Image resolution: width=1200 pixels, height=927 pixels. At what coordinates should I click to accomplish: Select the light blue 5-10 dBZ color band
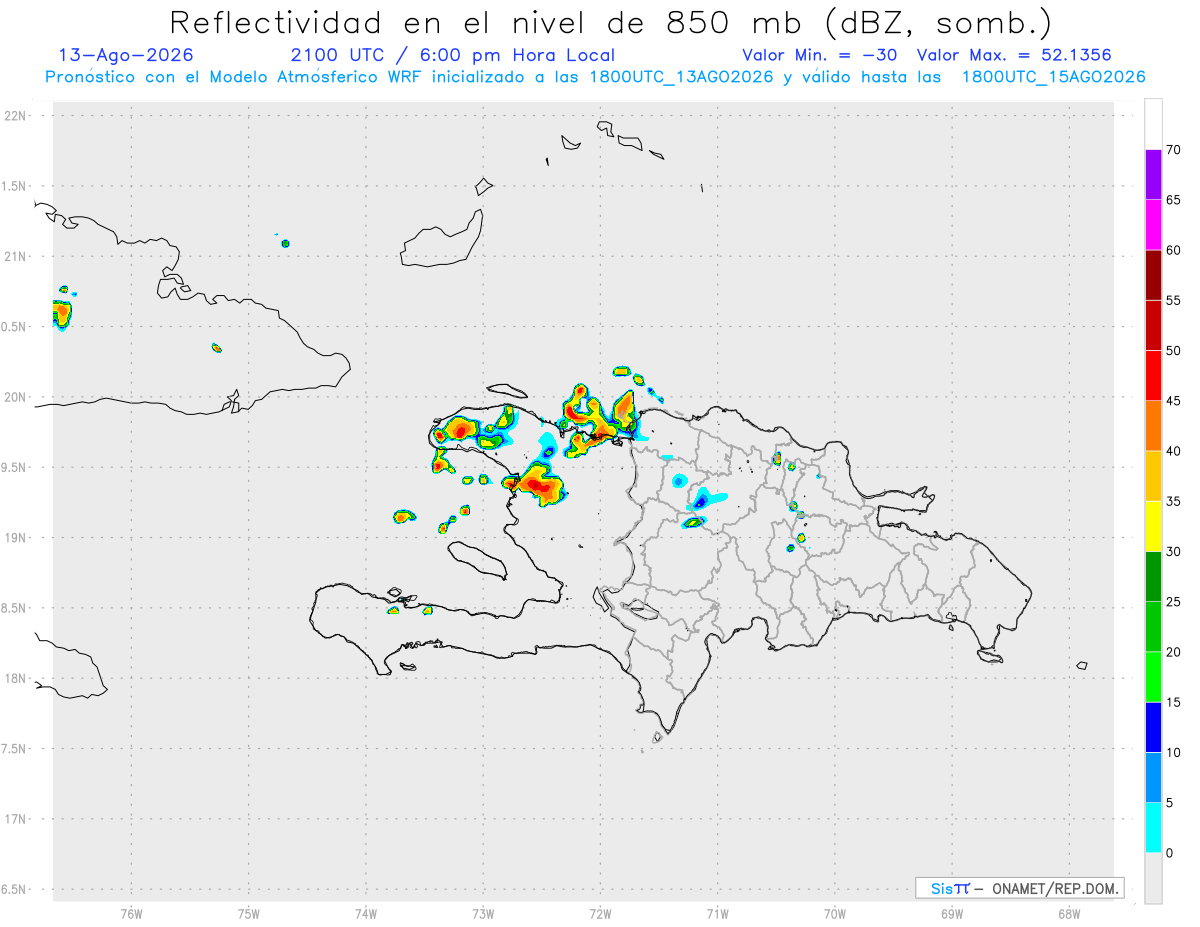pyautogui.click(x=1153, y=777)
